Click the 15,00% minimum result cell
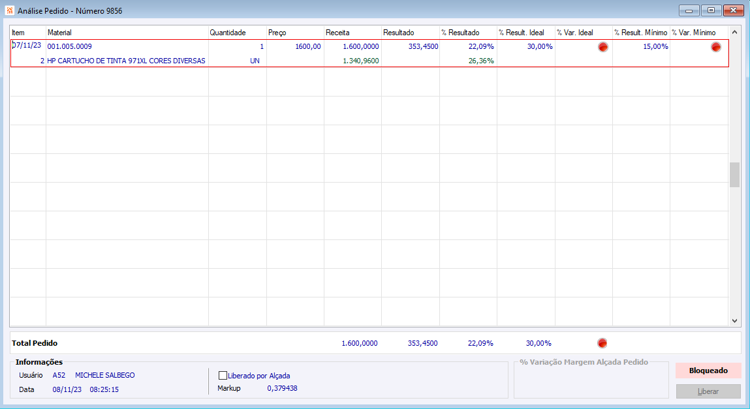The image size is (750, 409). 656,46
